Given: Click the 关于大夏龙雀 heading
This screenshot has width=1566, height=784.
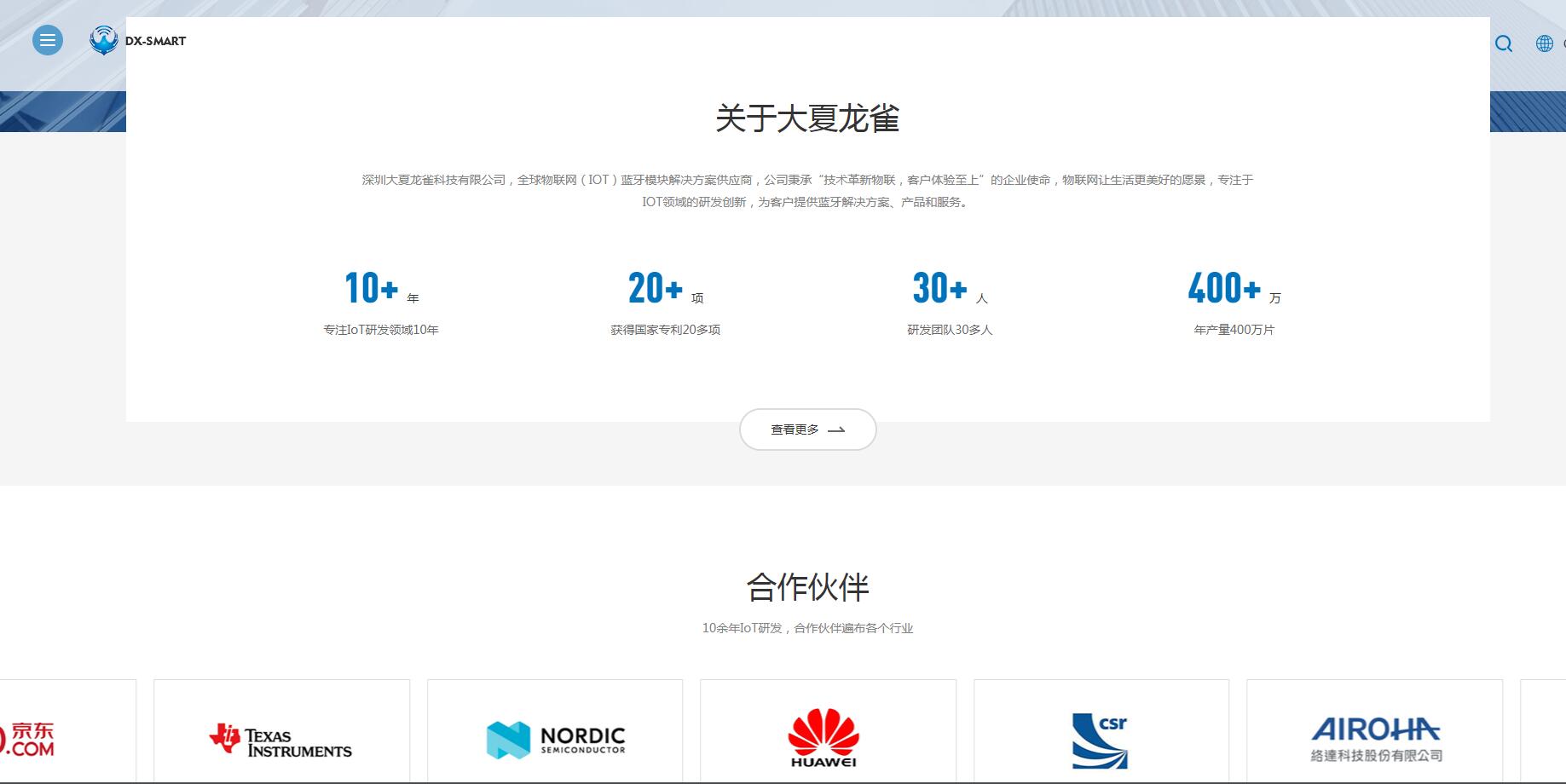Looking at the screenshot, I should (x=807, y=118).
